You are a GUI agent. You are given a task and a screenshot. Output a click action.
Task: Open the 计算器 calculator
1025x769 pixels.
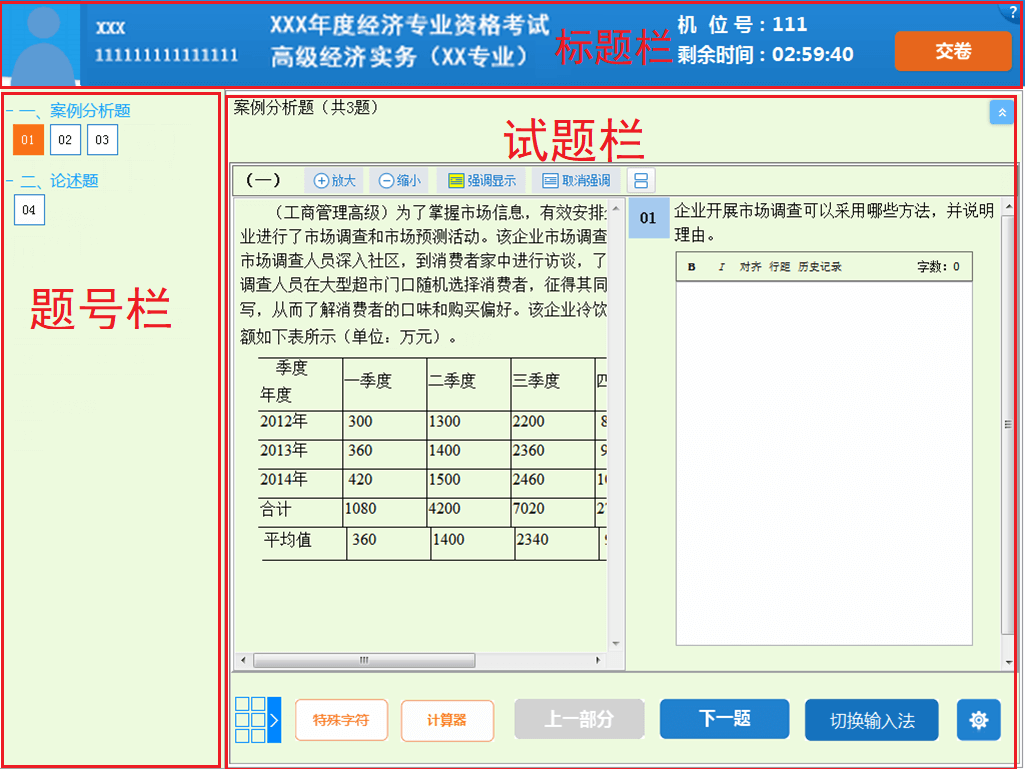[447, 718]
